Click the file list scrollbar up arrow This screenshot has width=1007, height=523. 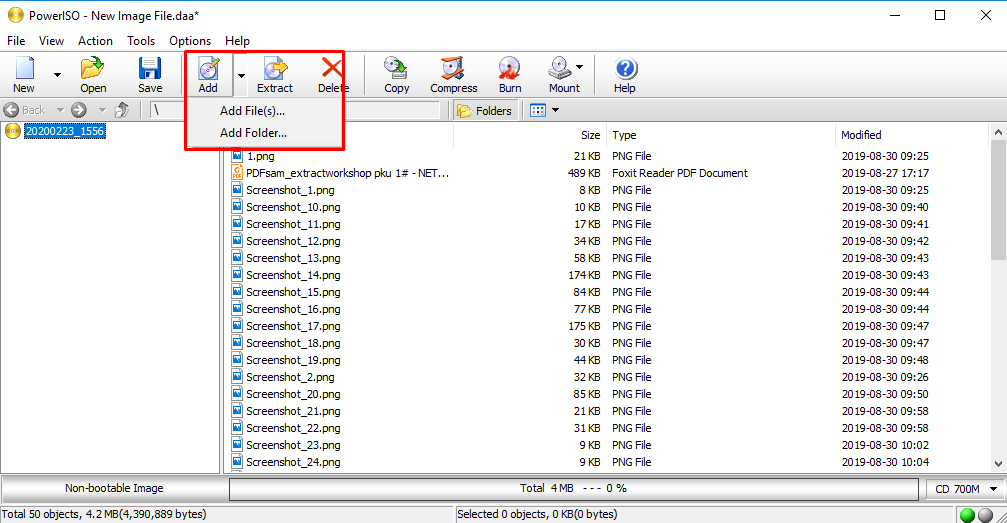tap(998, 132)
